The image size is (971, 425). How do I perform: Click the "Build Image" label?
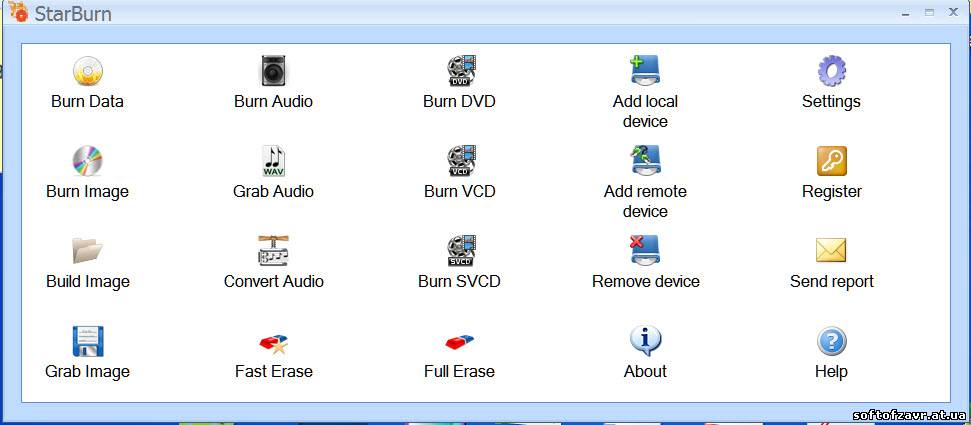tap(87, 282)
